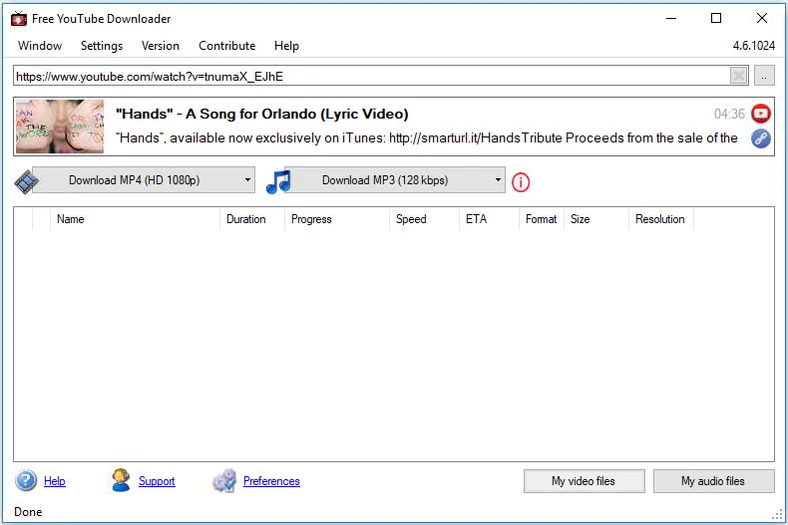The height and width of the screenshot is (525, 788).
Task: Click the blue music notes icon
Action: tap(278, 181)
